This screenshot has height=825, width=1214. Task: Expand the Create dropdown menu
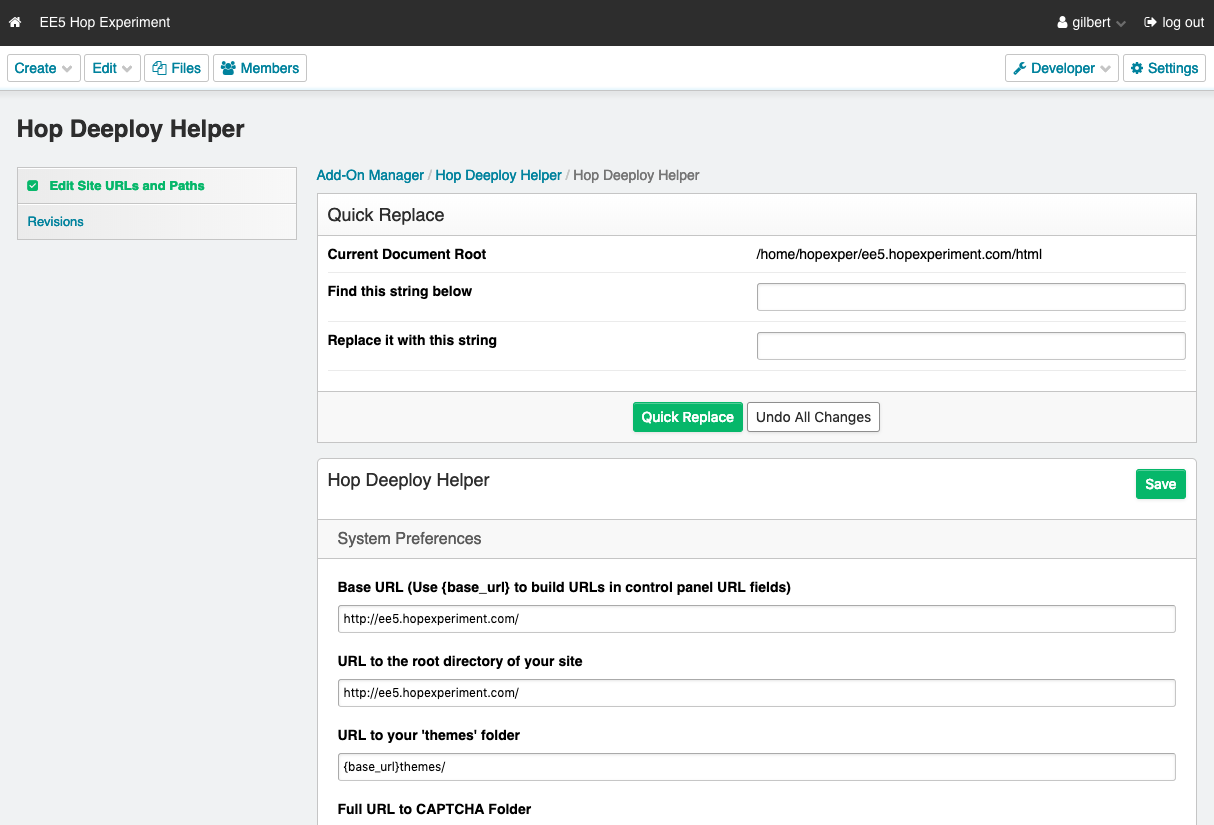44,68
